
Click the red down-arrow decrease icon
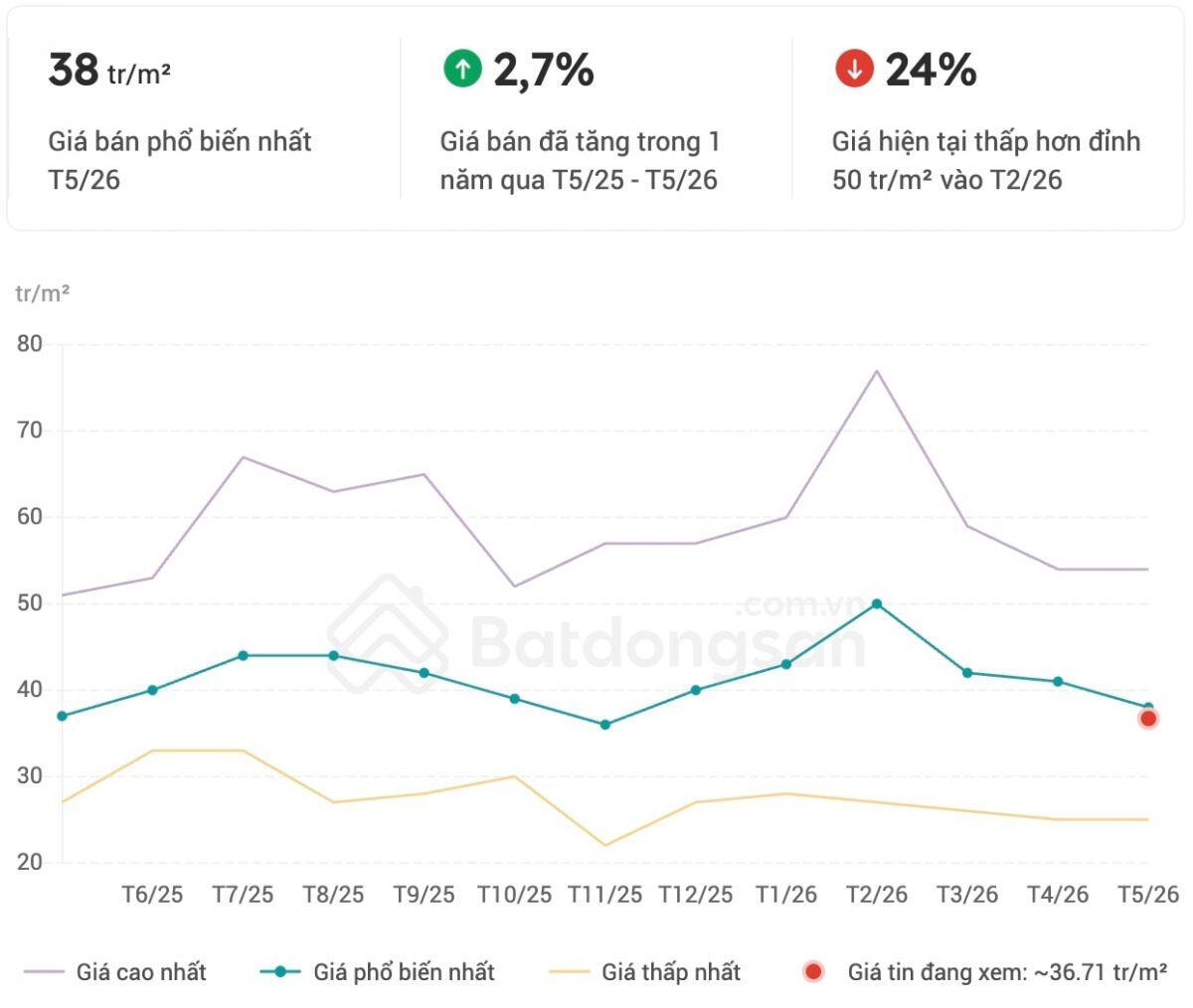pos(854,69)
